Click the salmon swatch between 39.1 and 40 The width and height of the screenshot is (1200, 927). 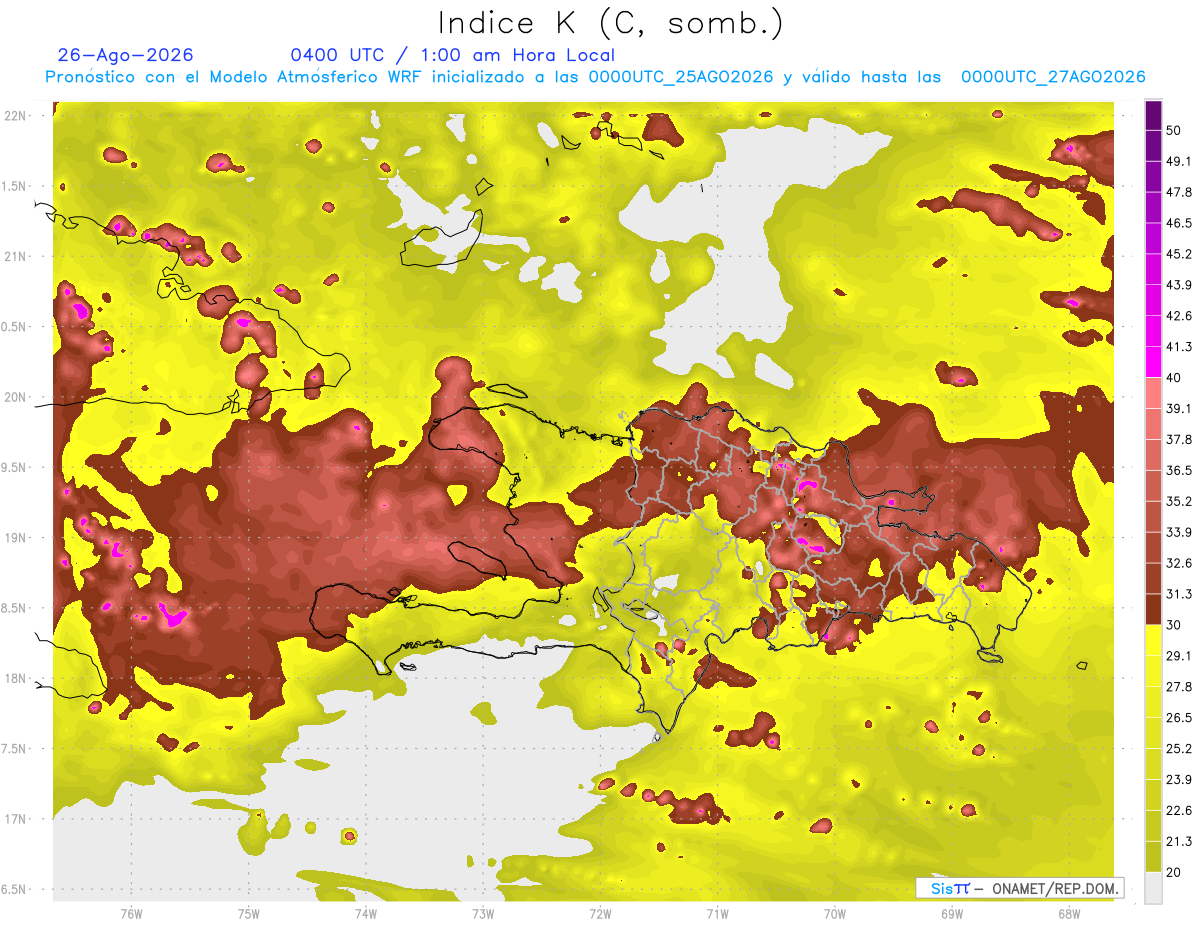click(1153, 393)
